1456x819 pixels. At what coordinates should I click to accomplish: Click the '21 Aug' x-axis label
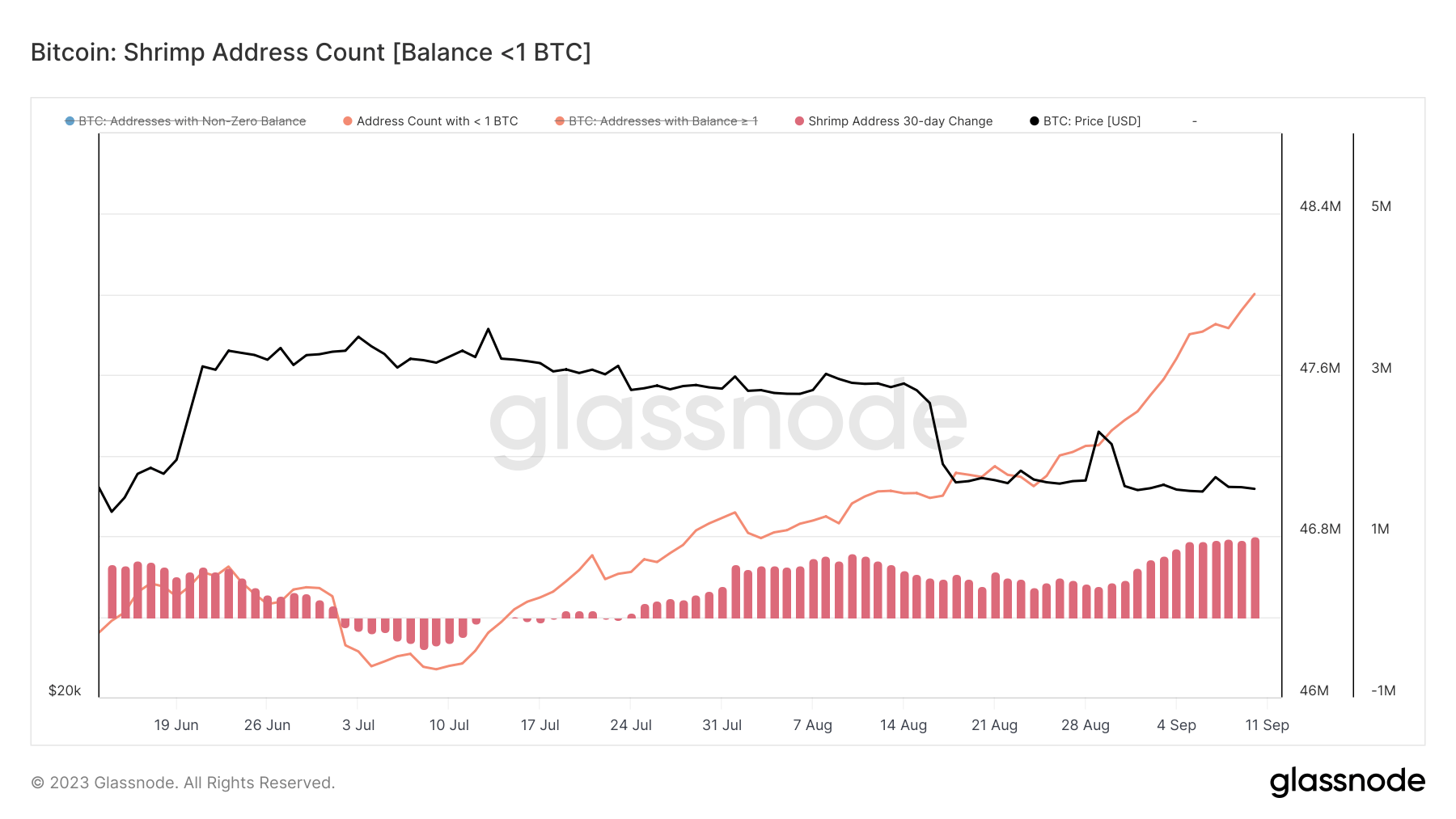point(994,725)
